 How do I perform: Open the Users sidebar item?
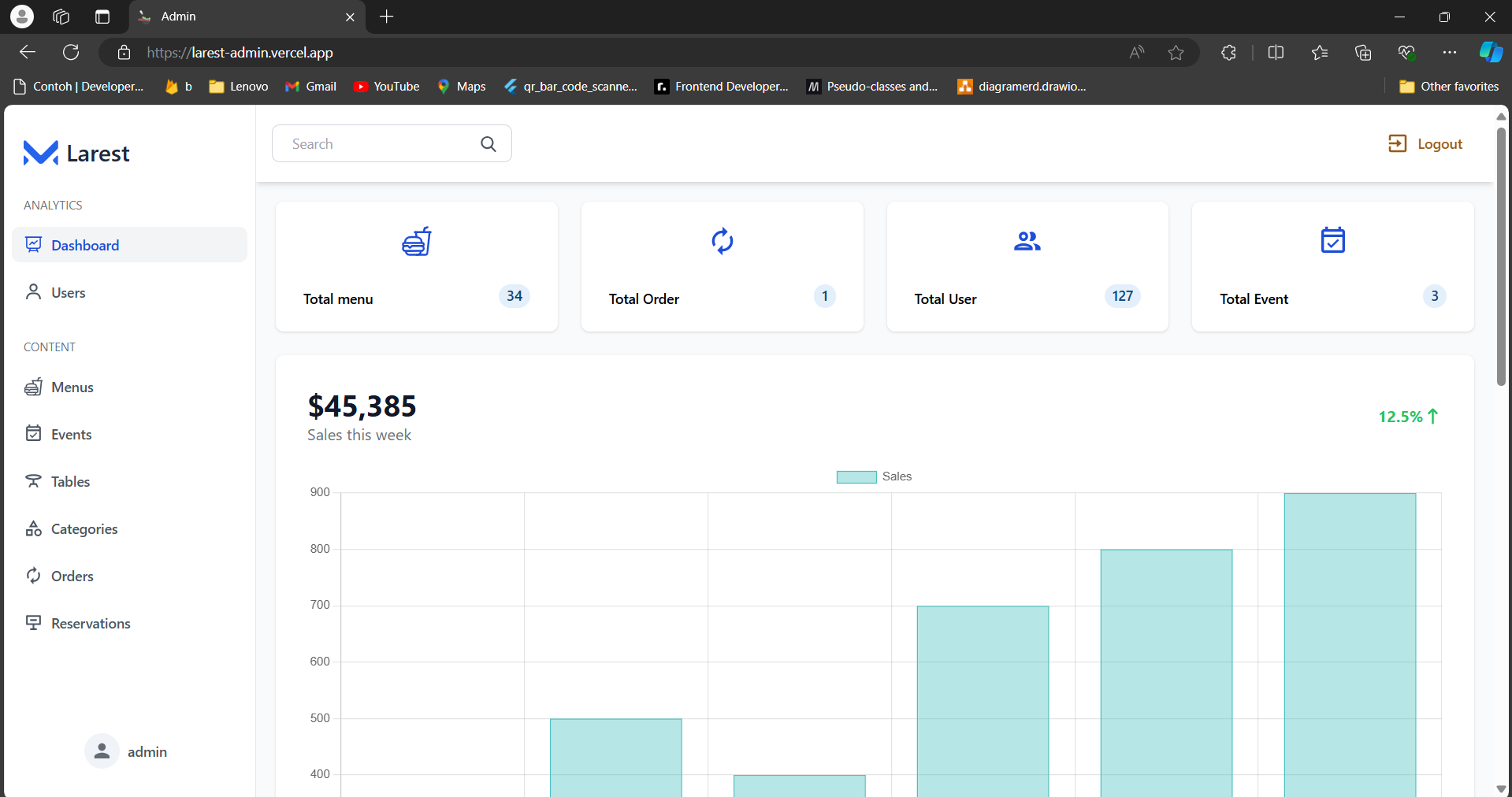pyautogui.click(x=68, y=293)
